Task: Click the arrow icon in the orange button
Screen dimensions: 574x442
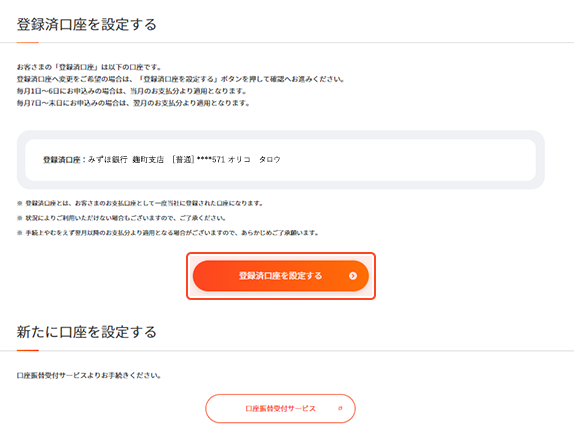Action: click(353, 276)
